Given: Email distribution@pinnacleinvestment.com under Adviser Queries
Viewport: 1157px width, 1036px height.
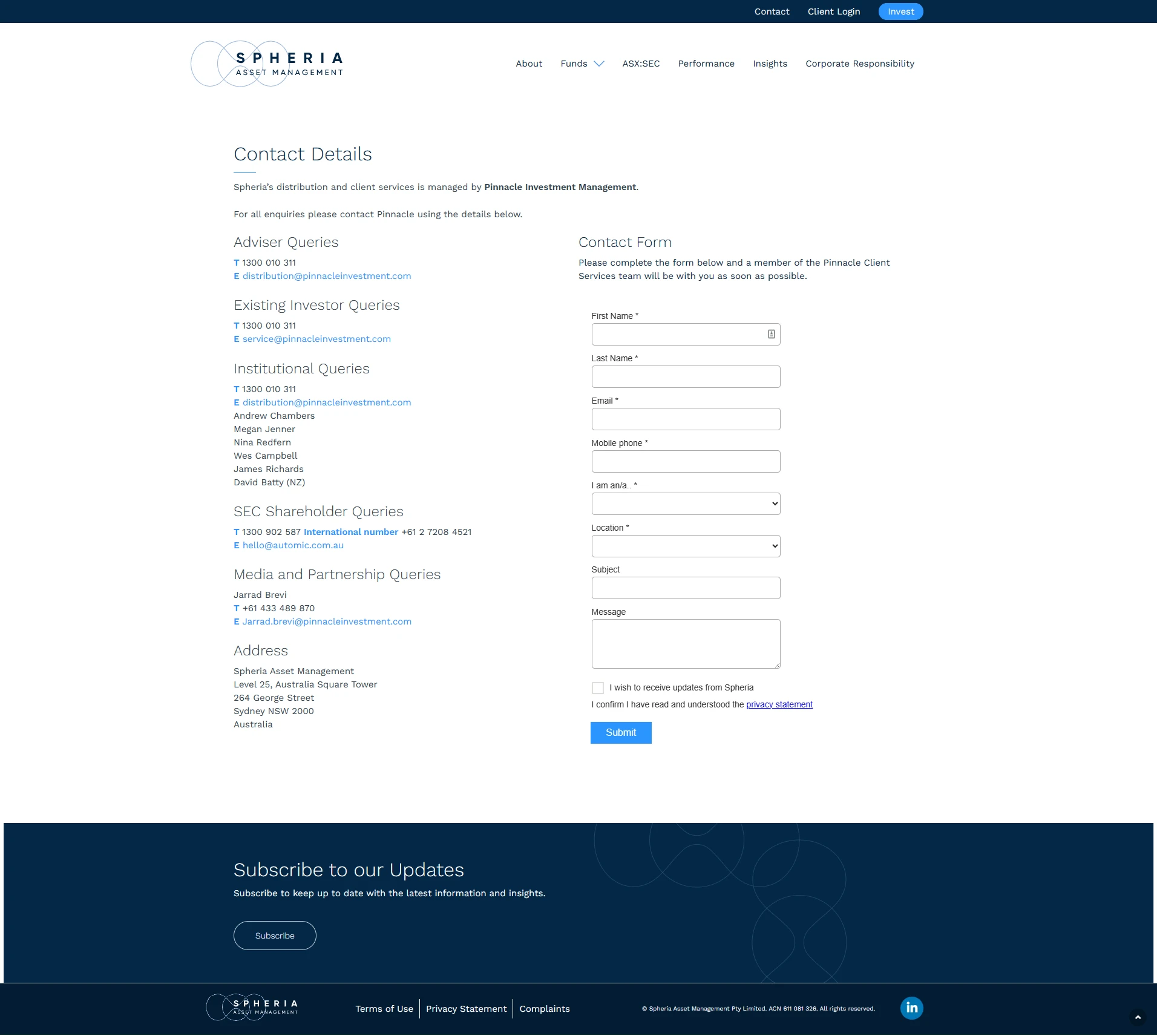Looking at the screenshot, I should 327,276.
